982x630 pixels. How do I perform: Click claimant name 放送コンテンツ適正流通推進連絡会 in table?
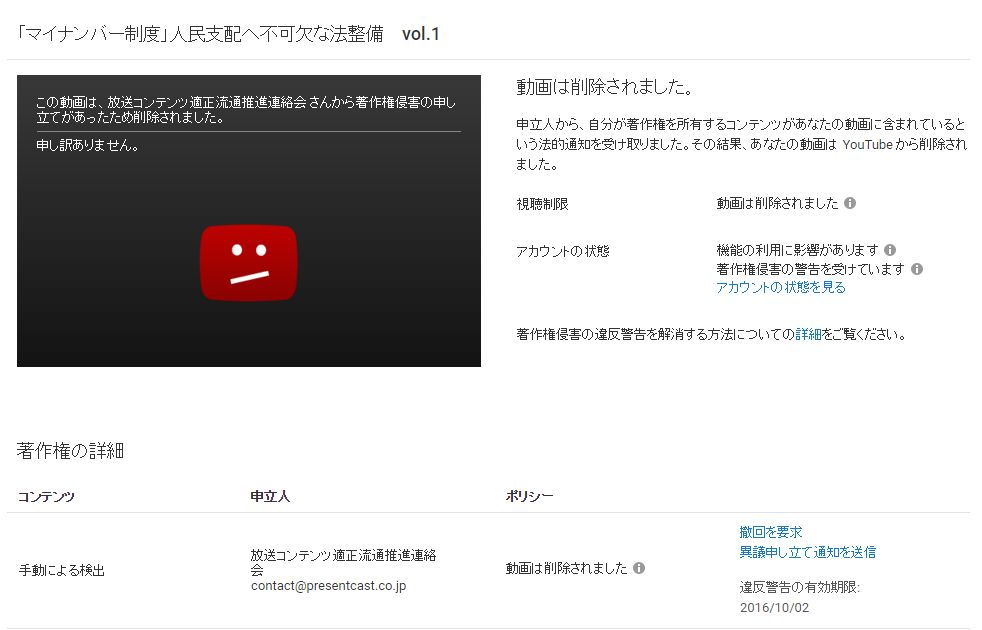pos(343,562)
